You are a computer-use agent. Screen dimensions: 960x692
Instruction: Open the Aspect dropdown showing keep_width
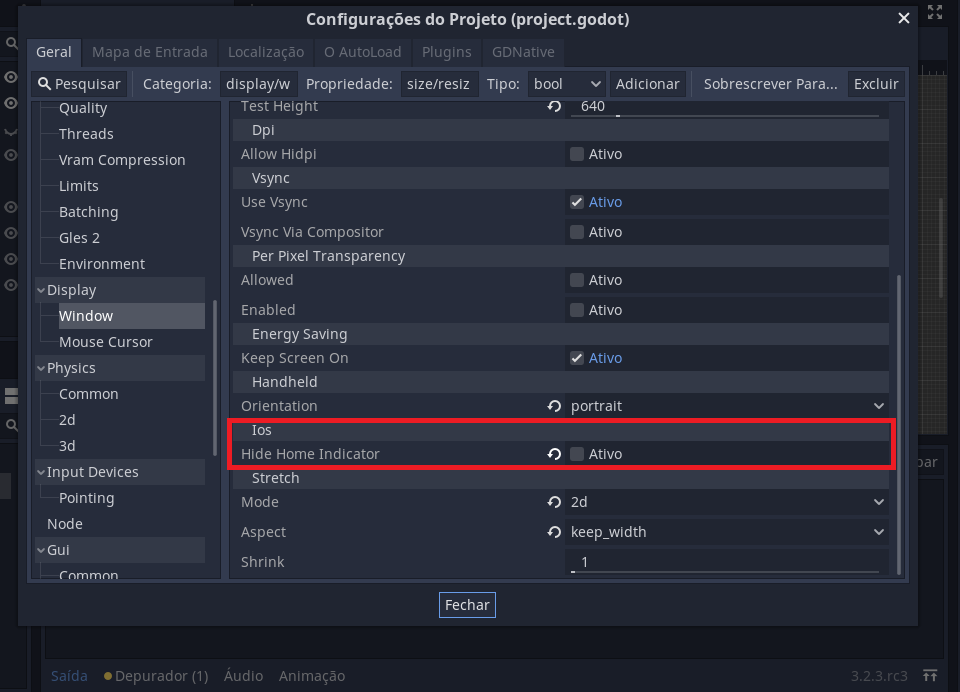(x=727, y=532)
